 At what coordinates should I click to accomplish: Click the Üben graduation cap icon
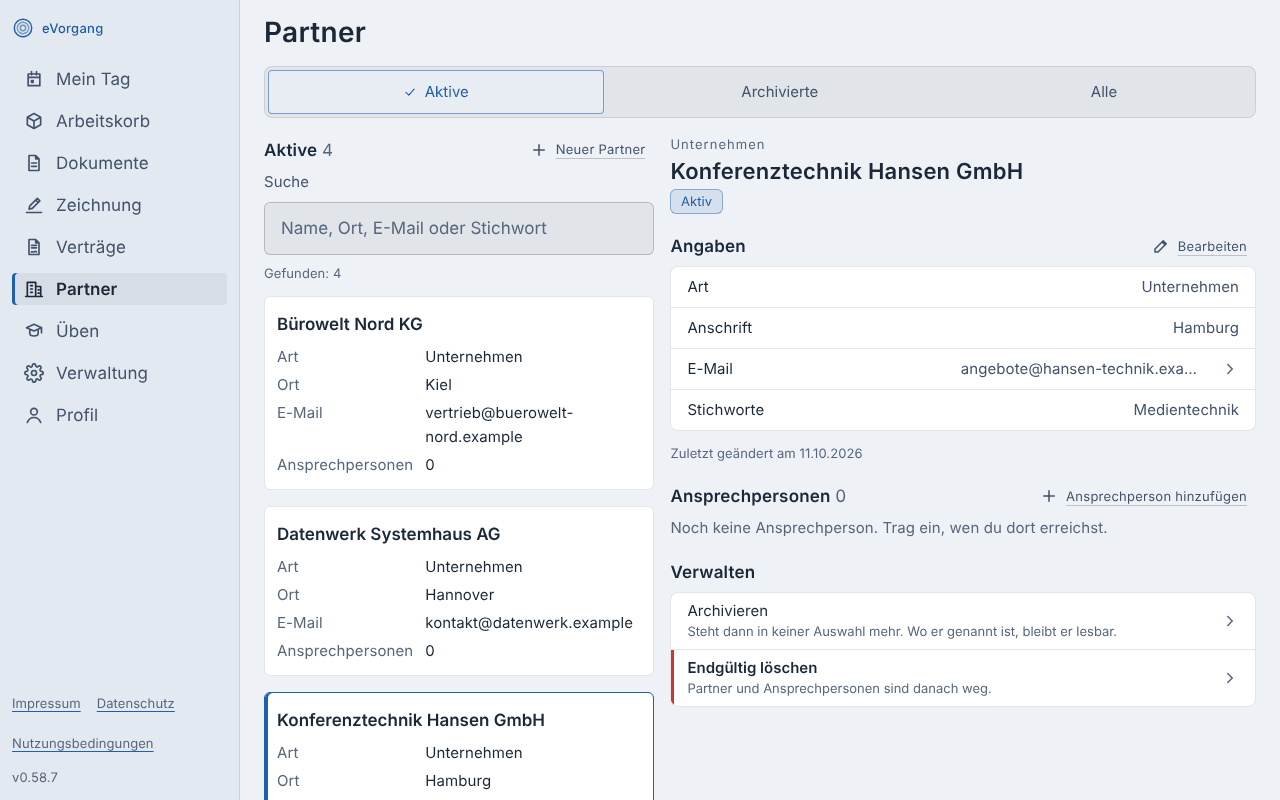tap(34, 331)
